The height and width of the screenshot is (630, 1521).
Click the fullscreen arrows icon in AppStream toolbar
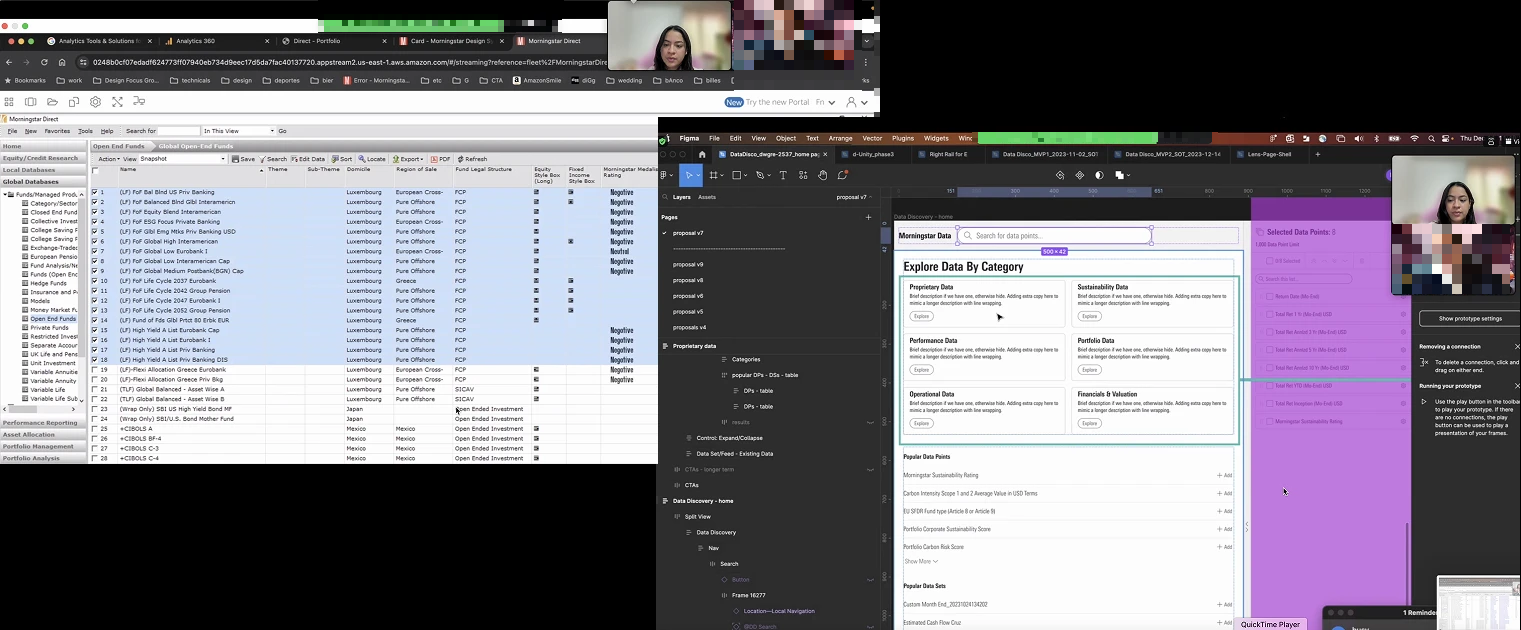(x=117, y=102)
